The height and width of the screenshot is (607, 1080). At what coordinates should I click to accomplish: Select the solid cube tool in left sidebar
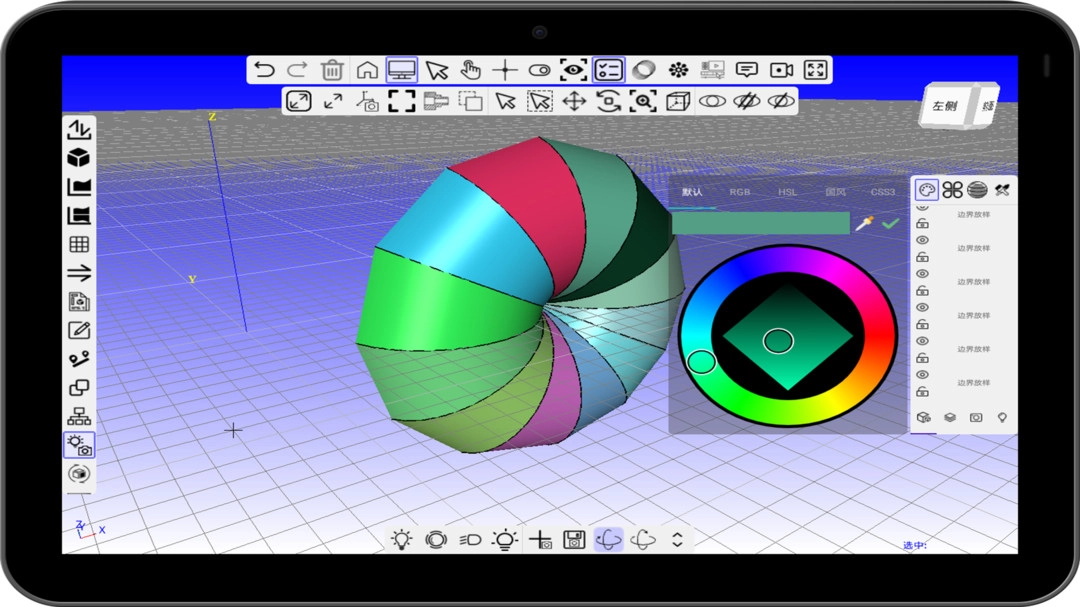(78, 158)
